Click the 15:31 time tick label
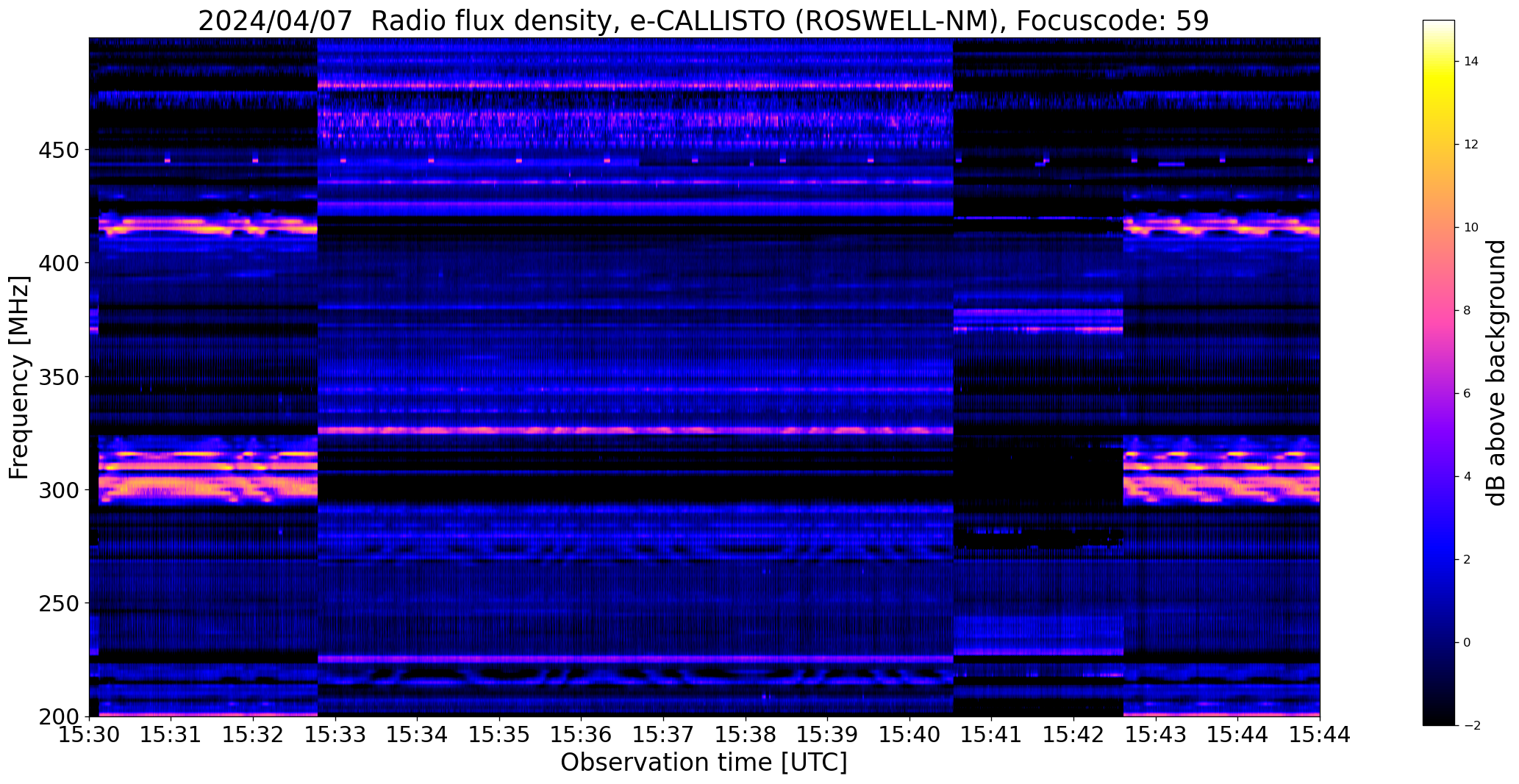This screenshot has height=784, width=1519. tap(171, 733)
